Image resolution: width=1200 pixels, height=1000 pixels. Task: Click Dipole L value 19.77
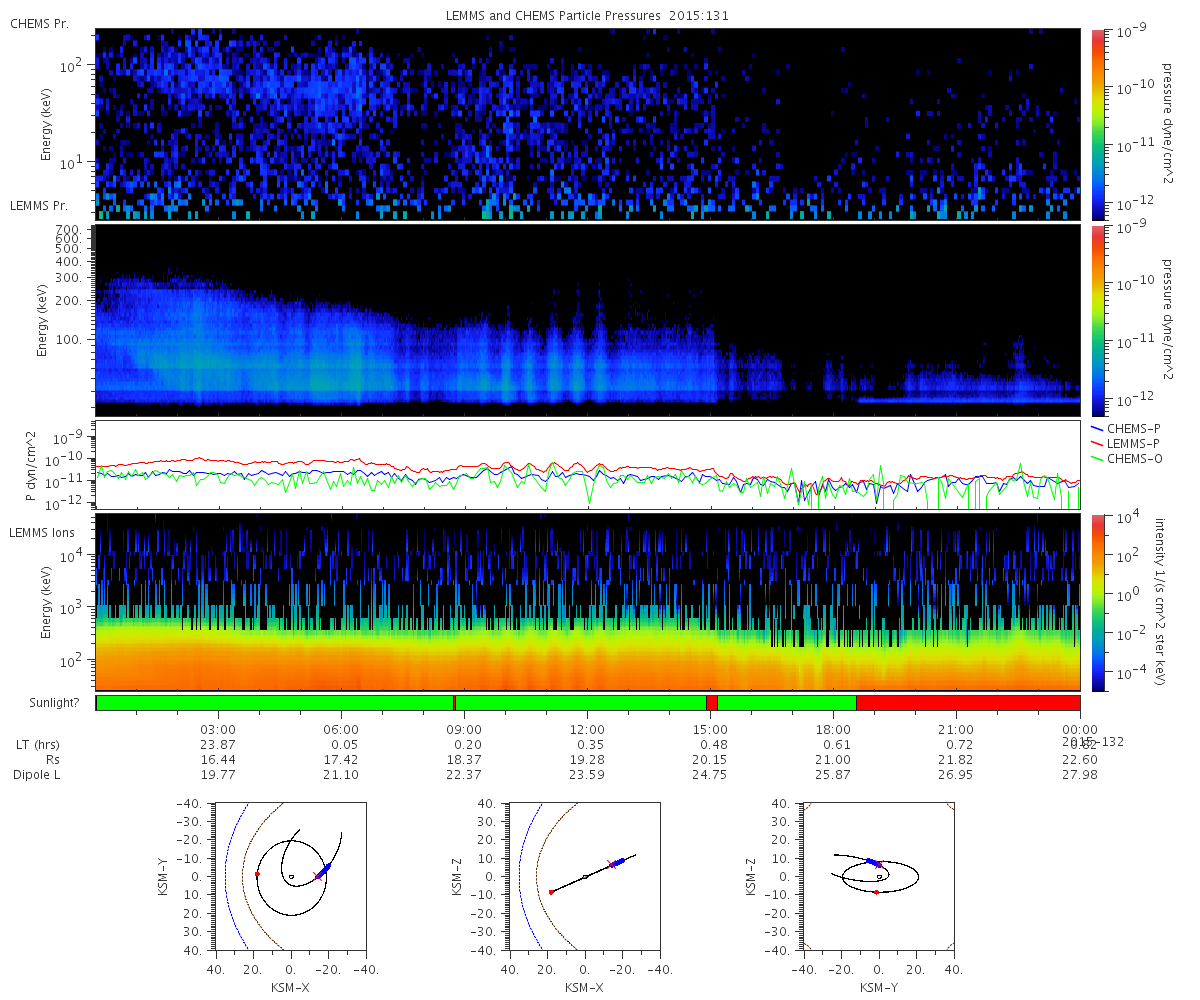218,775
